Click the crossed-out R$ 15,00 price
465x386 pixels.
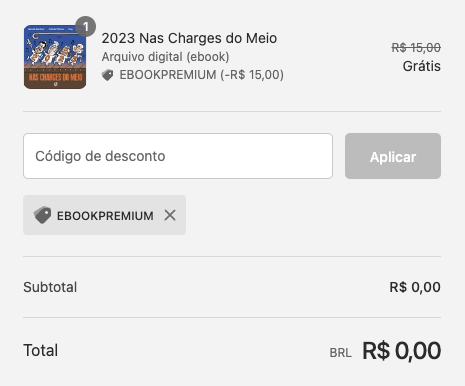click(416, 48)
